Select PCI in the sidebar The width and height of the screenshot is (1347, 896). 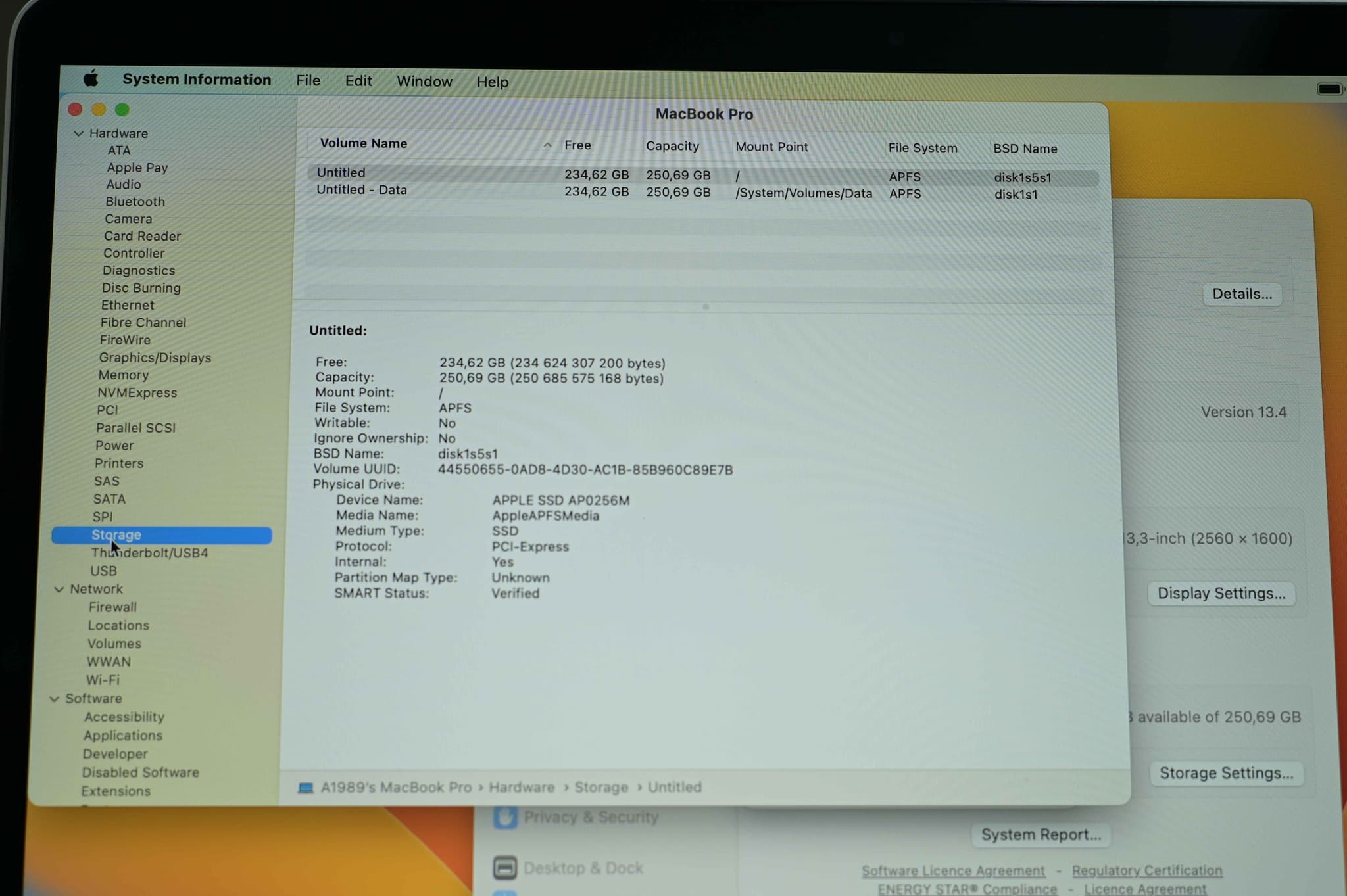[107, 410]
